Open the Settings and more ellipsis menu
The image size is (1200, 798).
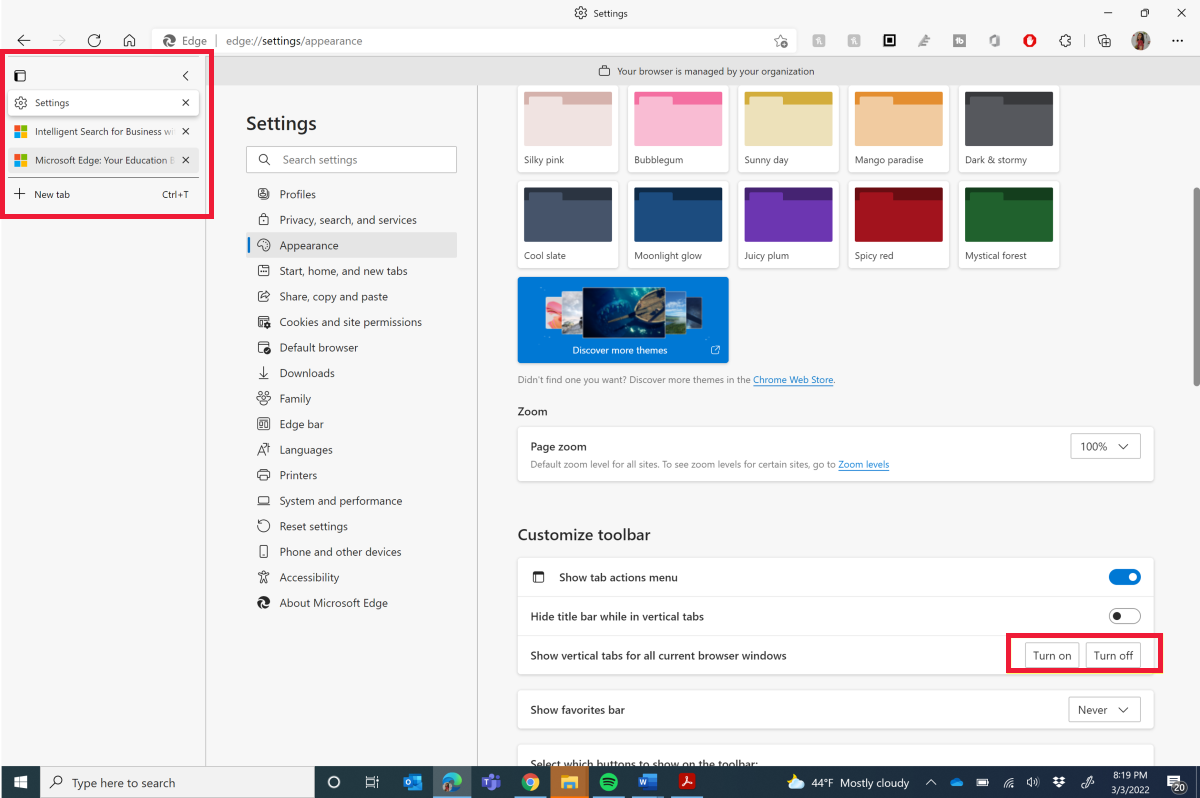coord(1178,41)
